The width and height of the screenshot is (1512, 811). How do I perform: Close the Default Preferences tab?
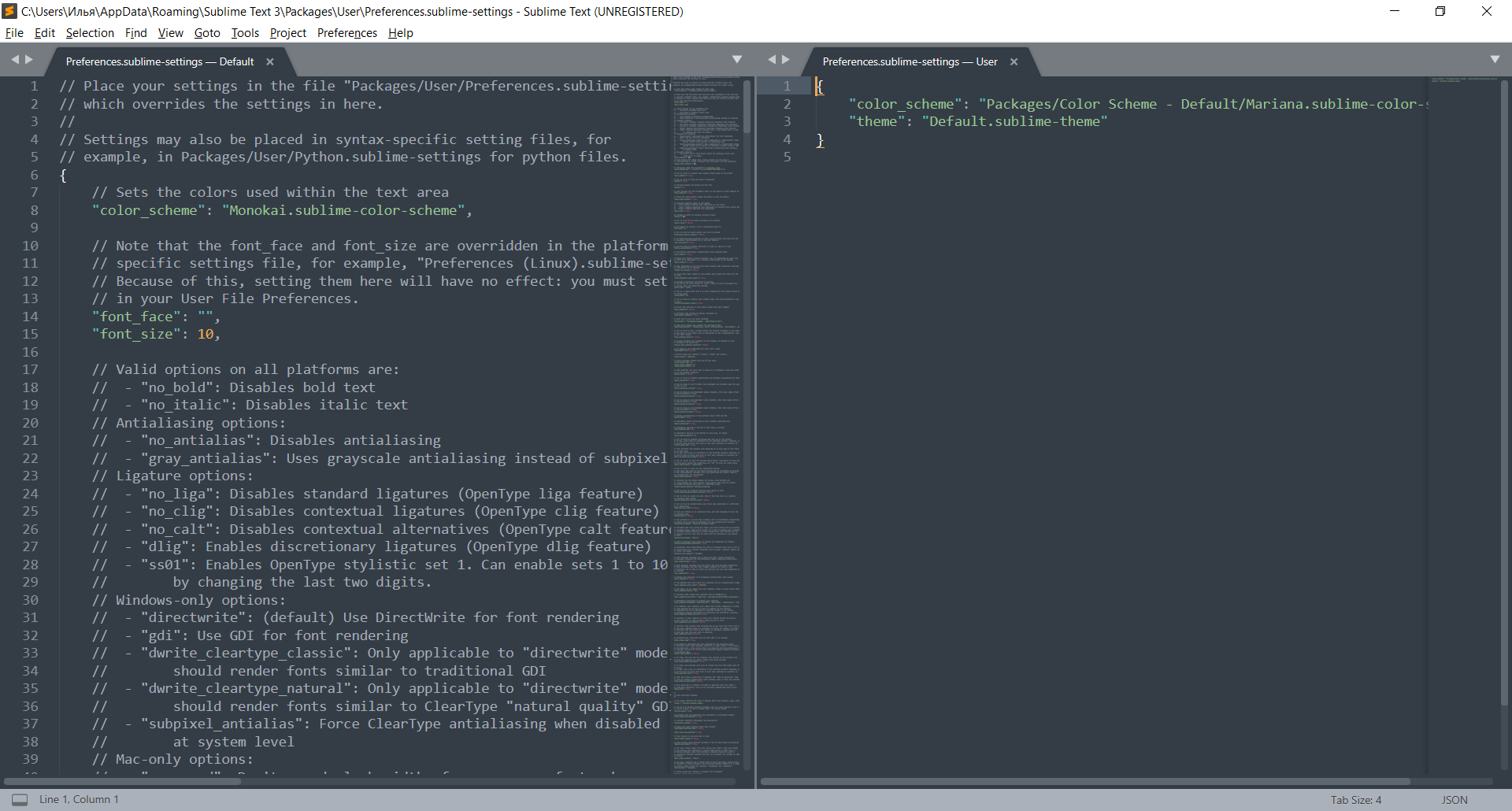pyautogui.click(x=269, y=61)
